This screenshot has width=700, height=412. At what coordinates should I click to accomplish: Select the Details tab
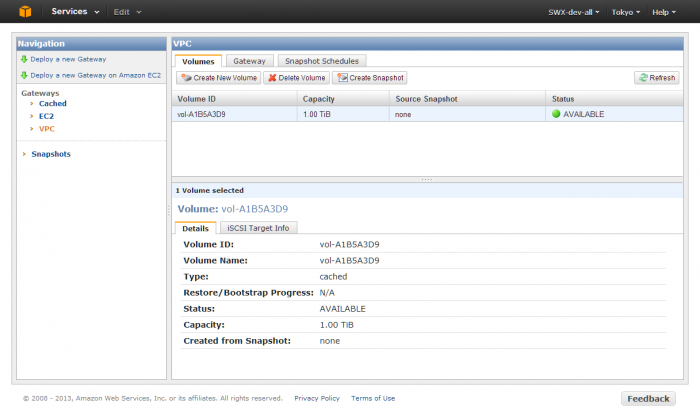pos(196,228)
